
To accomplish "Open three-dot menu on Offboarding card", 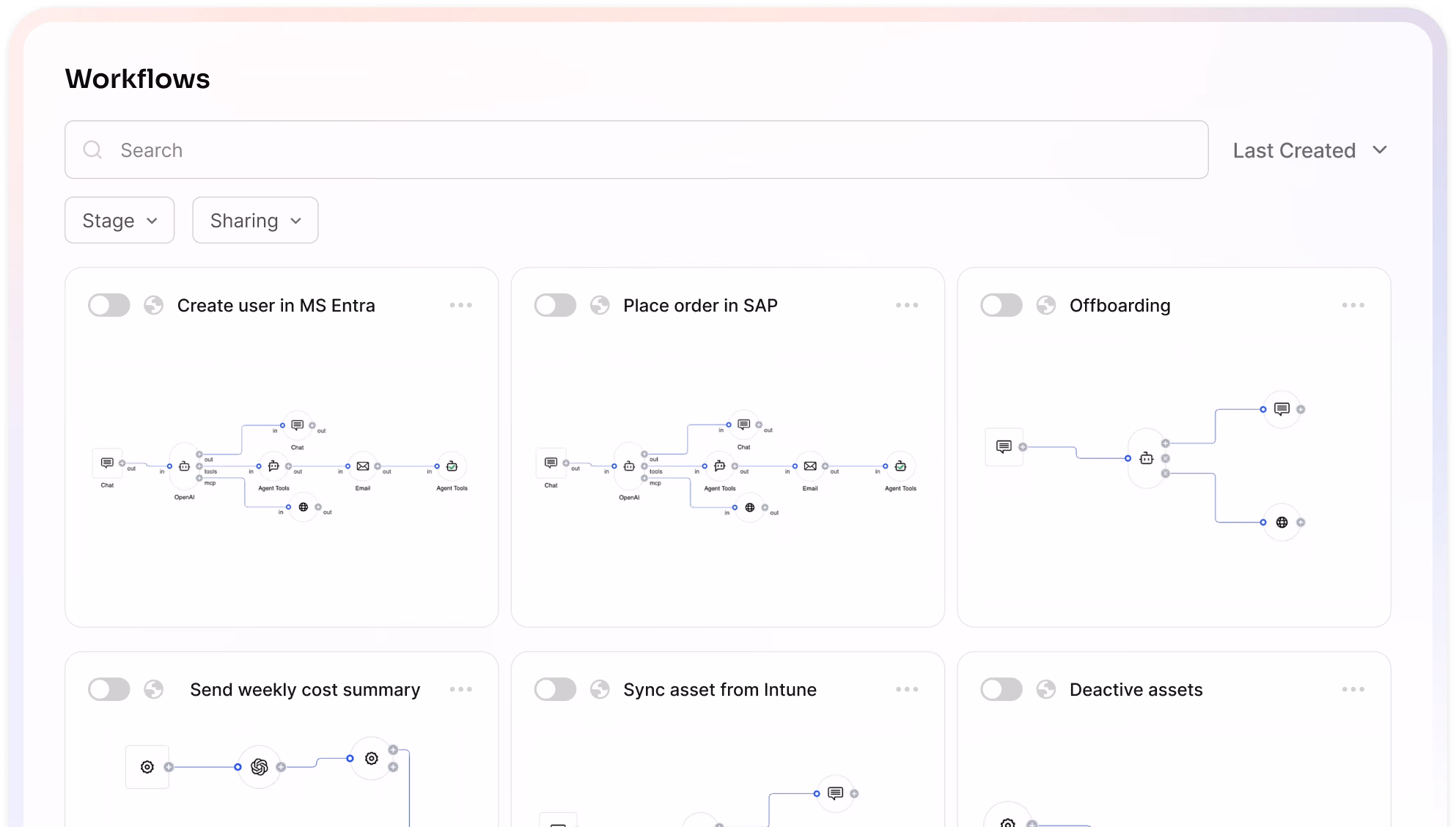I will (x=1353, y=305).
